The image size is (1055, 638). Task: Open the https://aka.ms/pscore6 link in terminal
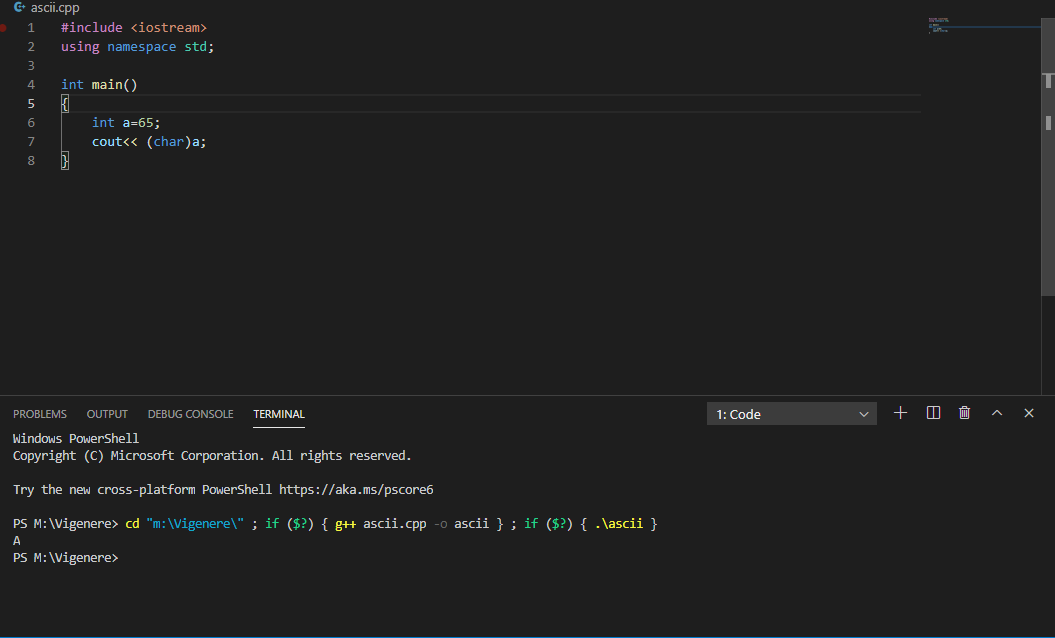click(355, 490)
